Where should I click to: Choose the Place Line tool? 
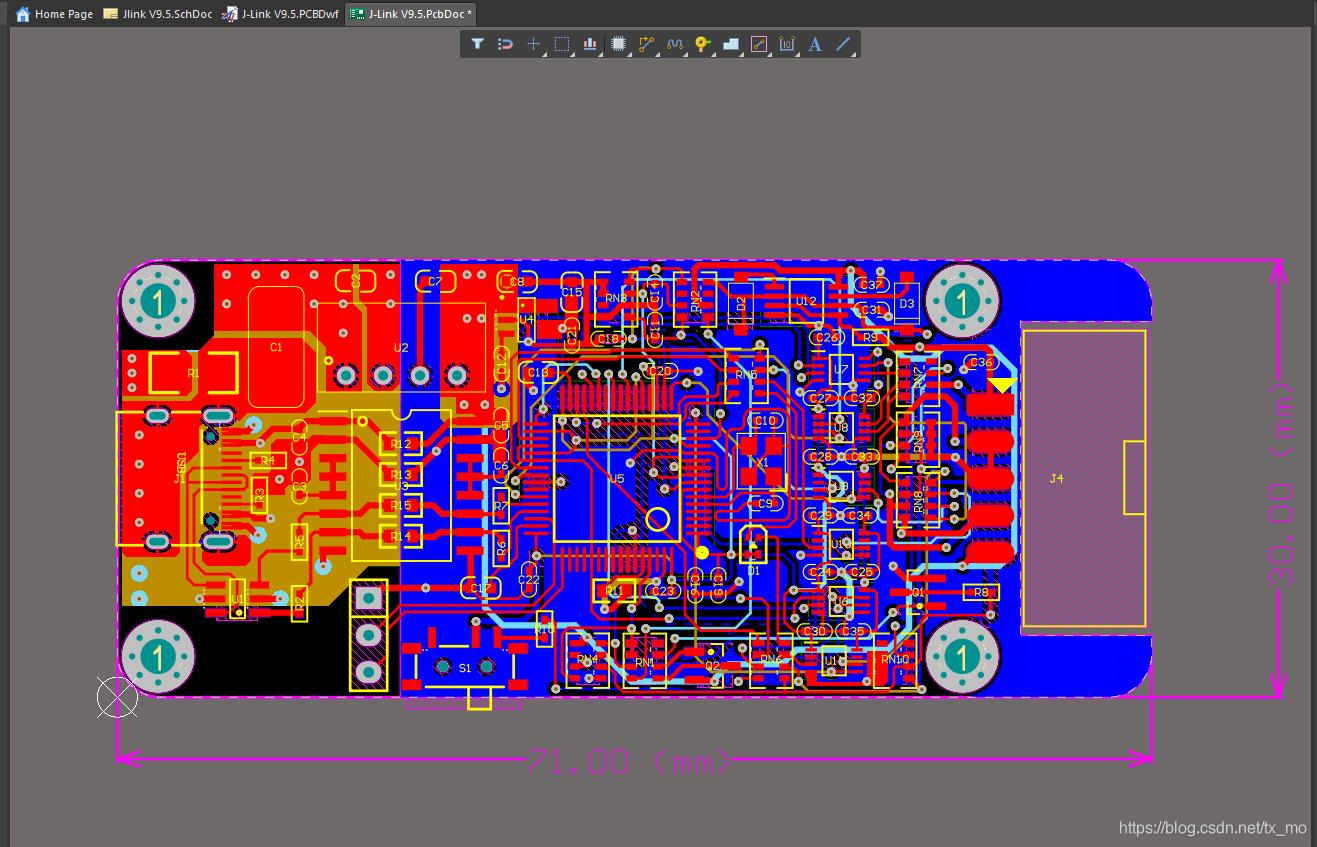click(843, 44)
